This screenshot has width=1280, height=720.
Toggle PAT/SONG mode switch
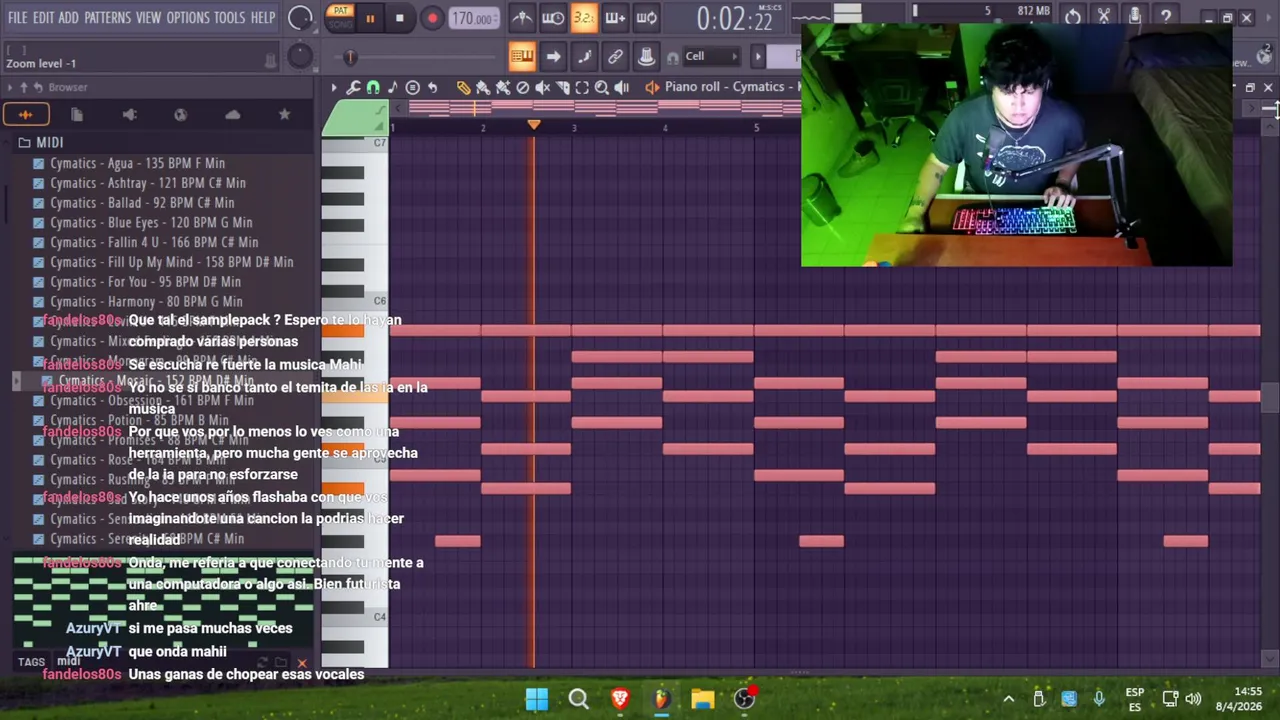[x=340, y=17]
